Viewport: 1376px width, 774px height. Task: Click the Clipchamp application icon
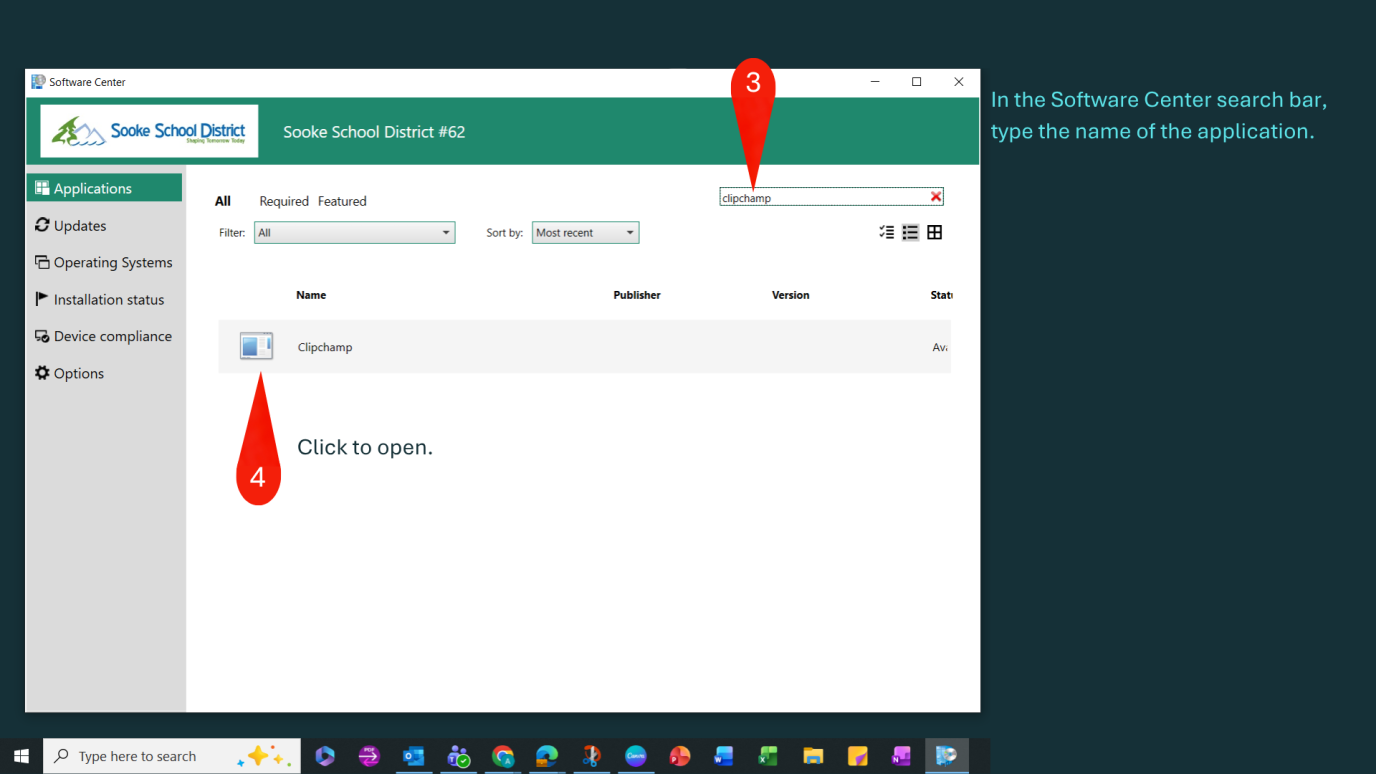pos(256,346)
